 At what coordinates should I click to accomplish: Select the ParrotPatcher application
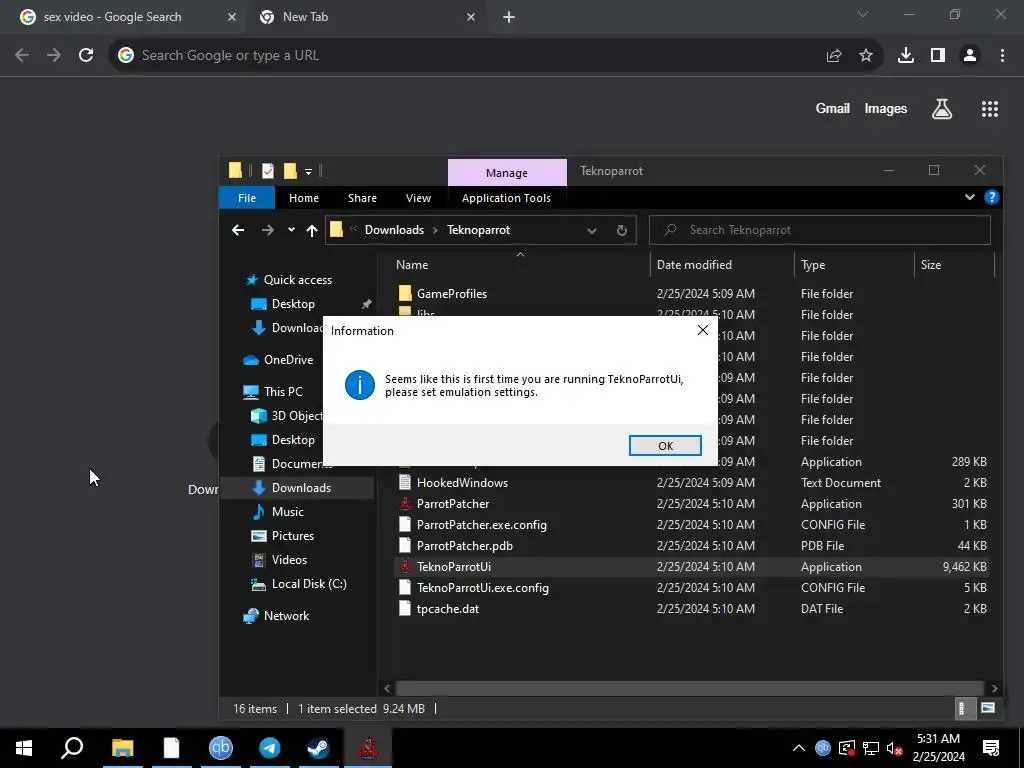point(453,504)
